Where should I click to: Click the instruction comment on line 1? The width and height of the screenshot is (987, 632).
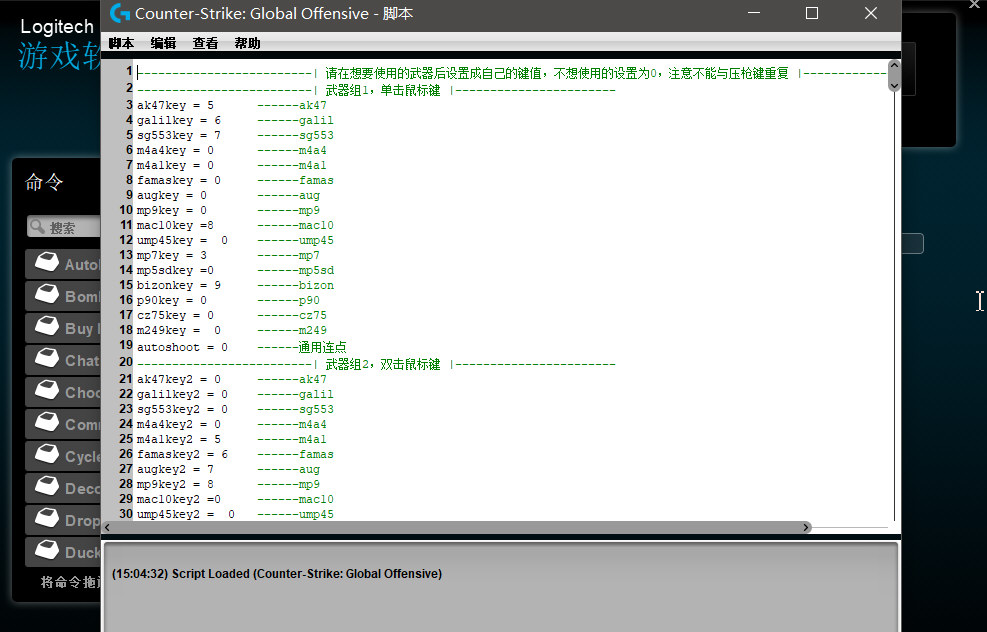coord(557,74)
